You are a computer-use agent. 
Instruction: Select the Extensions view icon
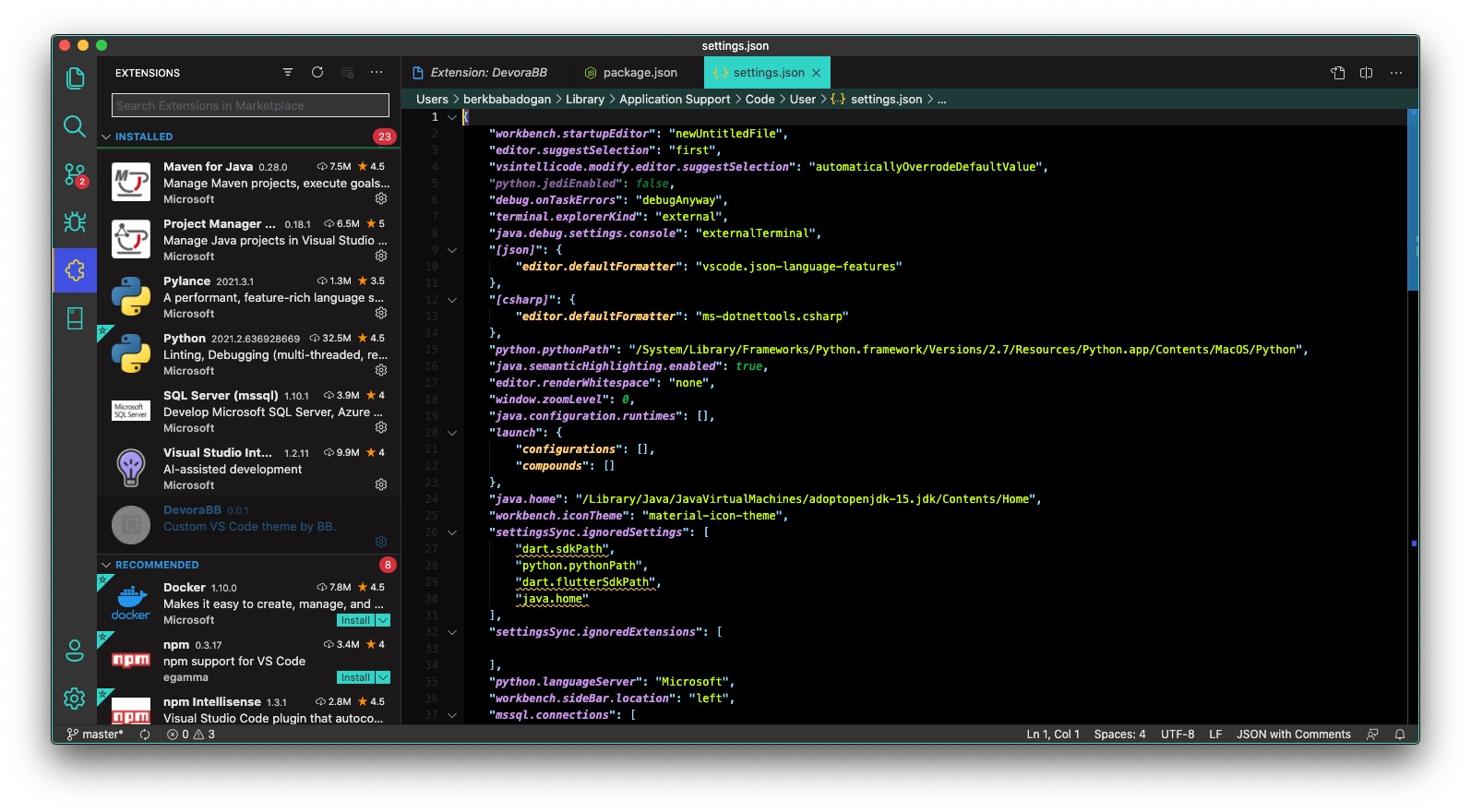coord(75,269)
